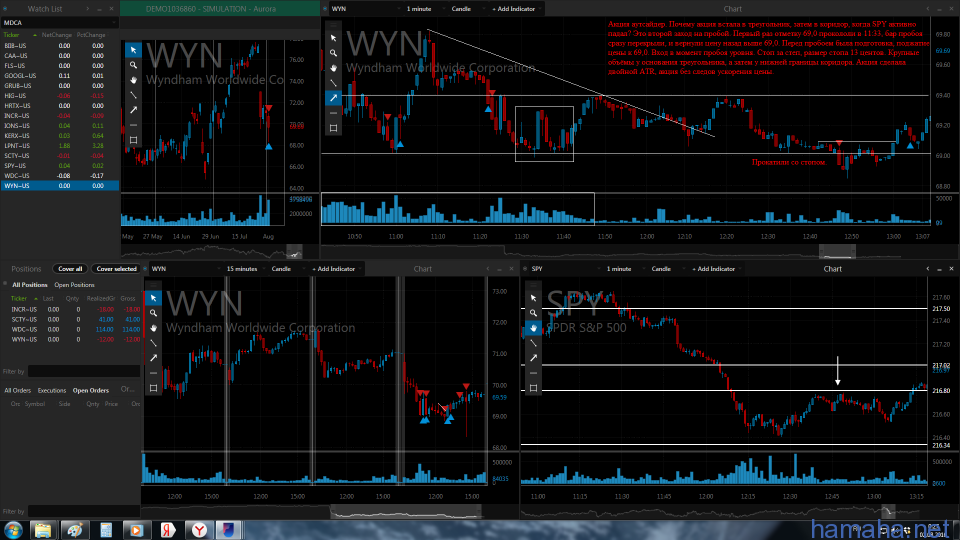This screenshot has height=540, width=960.
Task: Select horizontal line tool on WYN 1 minute chart
Action: [x=333, y=113]
